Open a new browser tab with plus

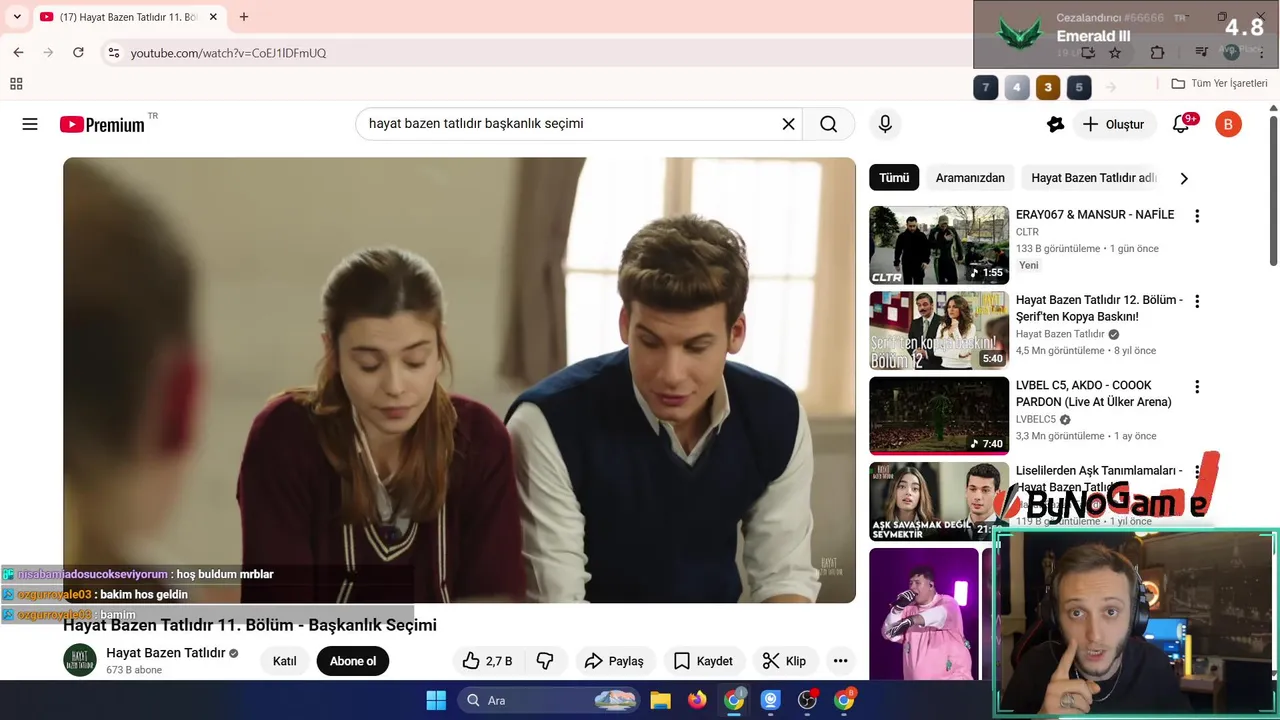243,17
